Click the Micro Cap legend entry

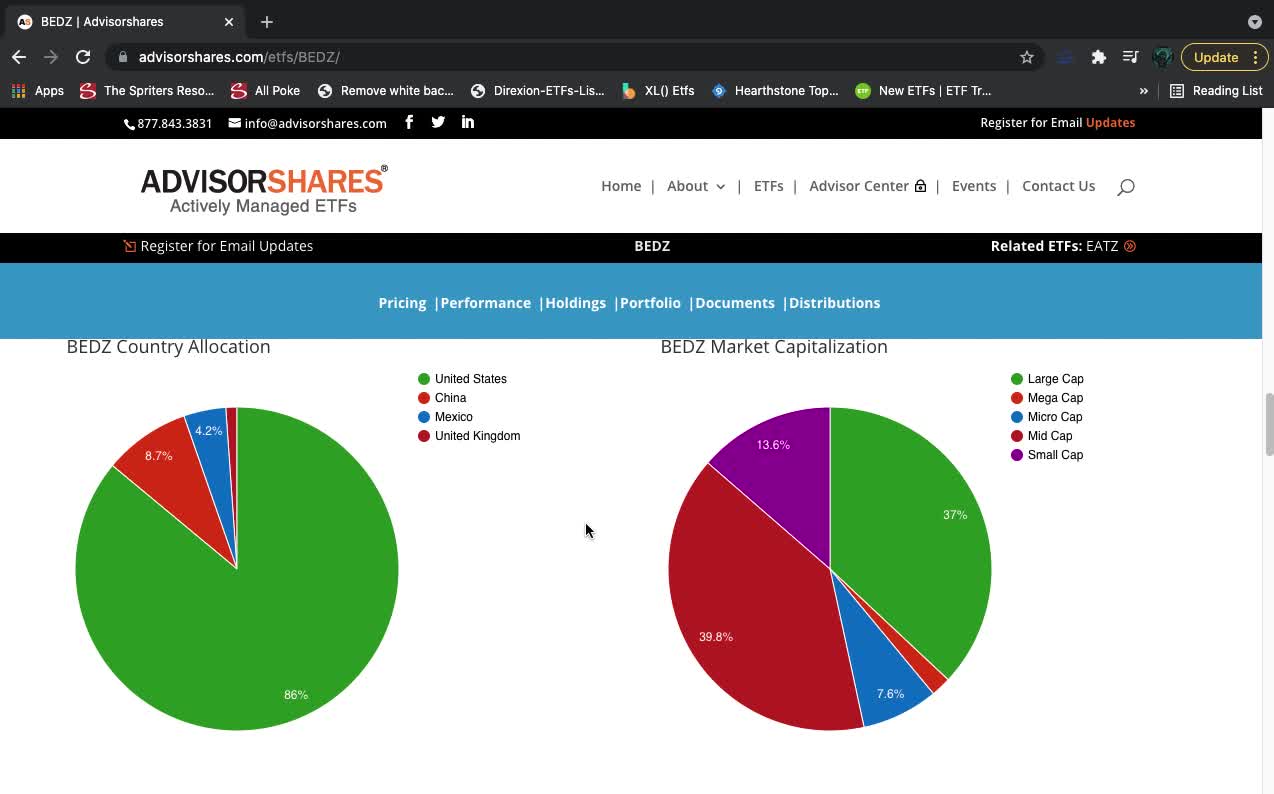1047,417
